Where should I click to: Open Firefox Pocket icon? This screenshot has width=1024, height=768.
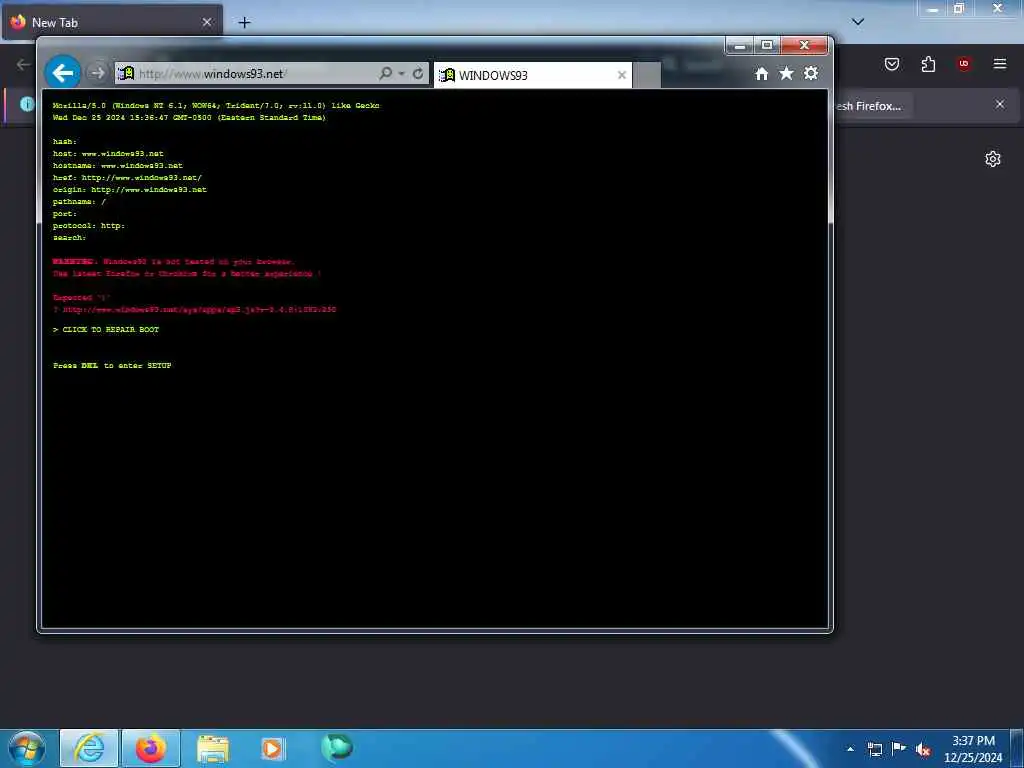(x=892, y=64)
